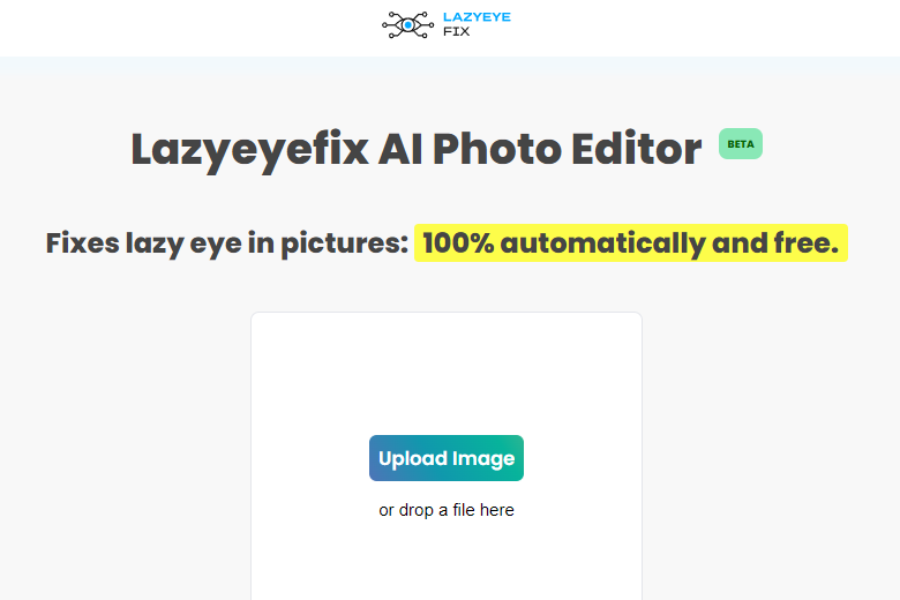
Task: Click the 'Fixes lazy eye in pictures:' text
Action: pos(227,243)
